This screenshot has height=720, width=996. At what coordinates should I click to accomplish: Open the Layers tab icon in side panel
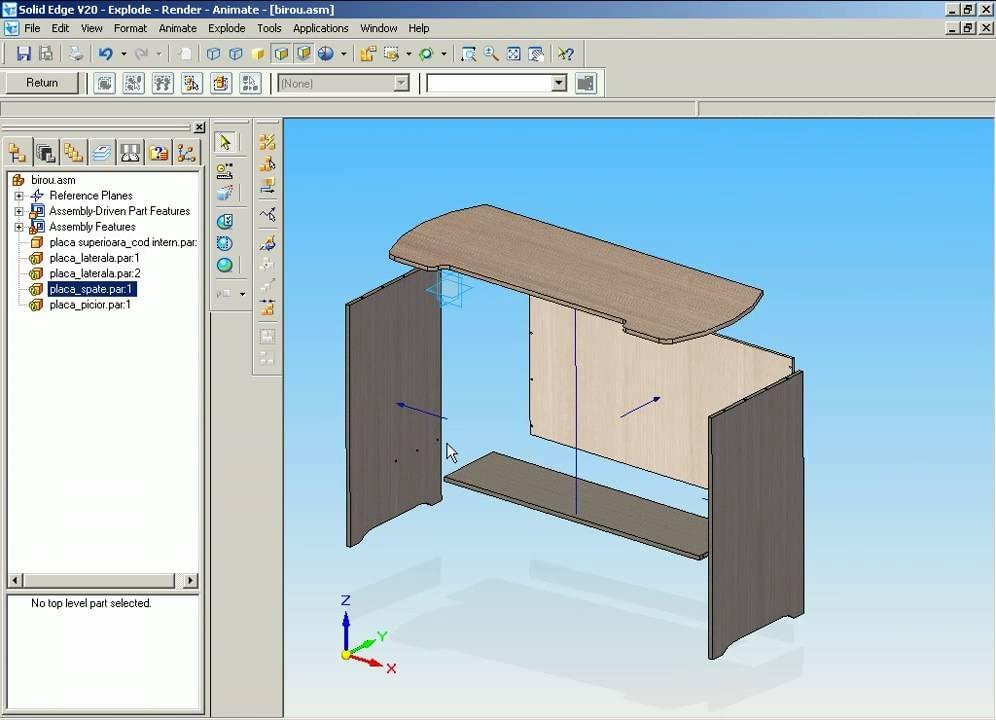(101, 153)
